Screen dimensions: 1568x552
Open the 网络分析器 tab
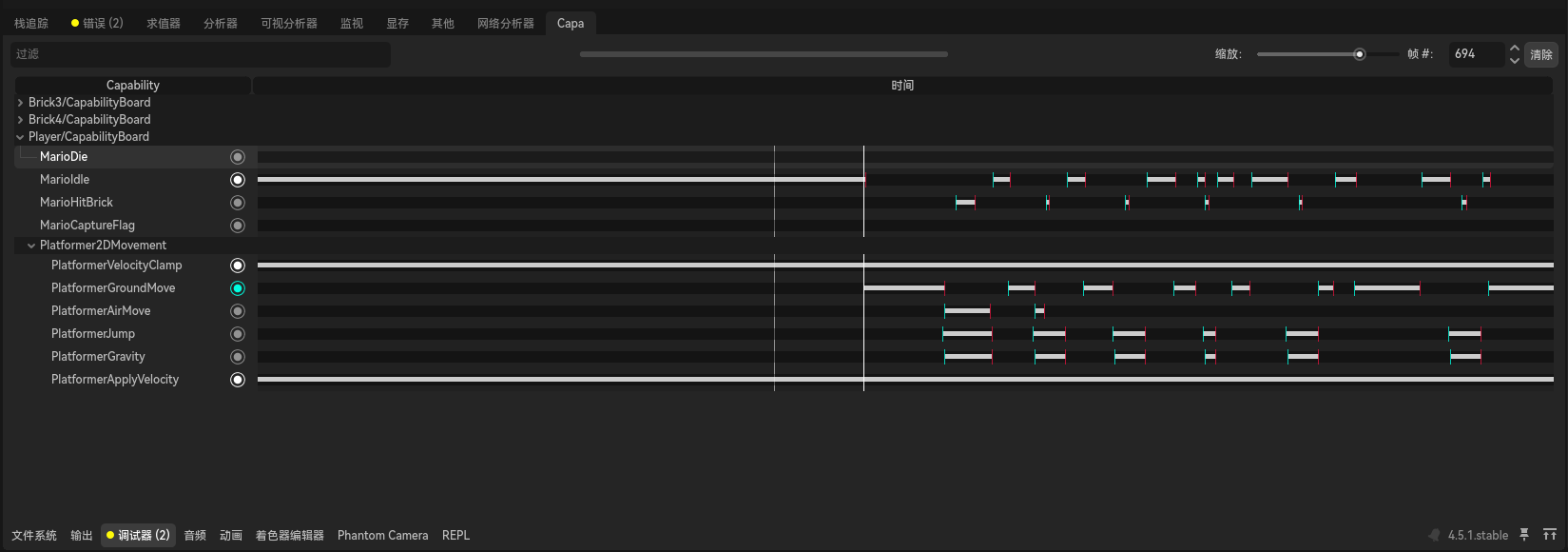click(506, 23)
